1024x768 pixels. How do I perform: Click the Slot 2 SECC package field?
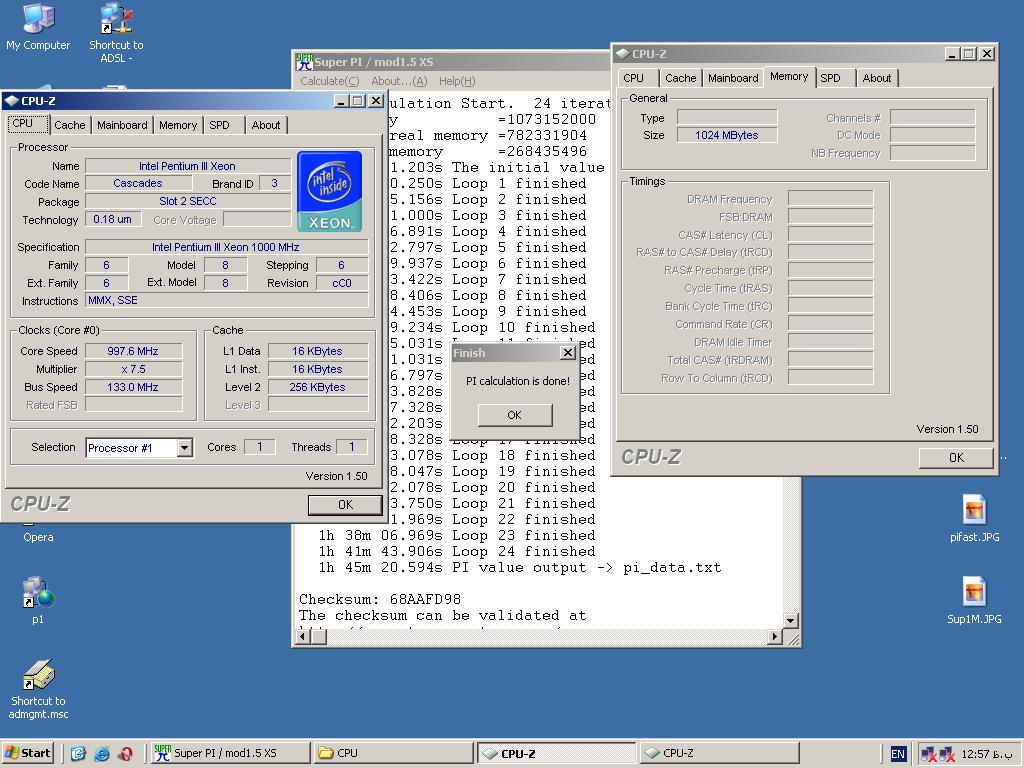click(187, 201)
